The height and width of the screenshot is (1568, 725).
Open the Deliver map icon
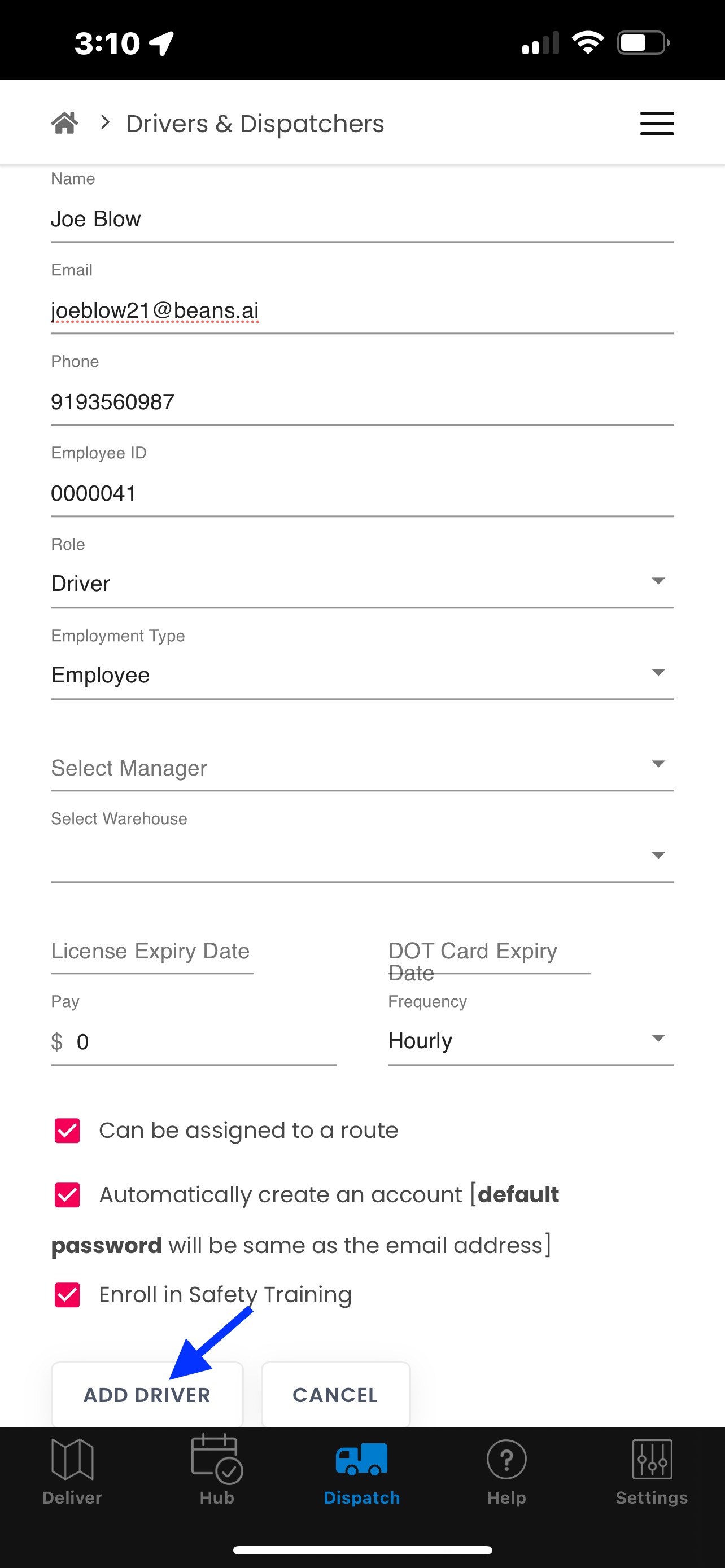click(72, 1459)
